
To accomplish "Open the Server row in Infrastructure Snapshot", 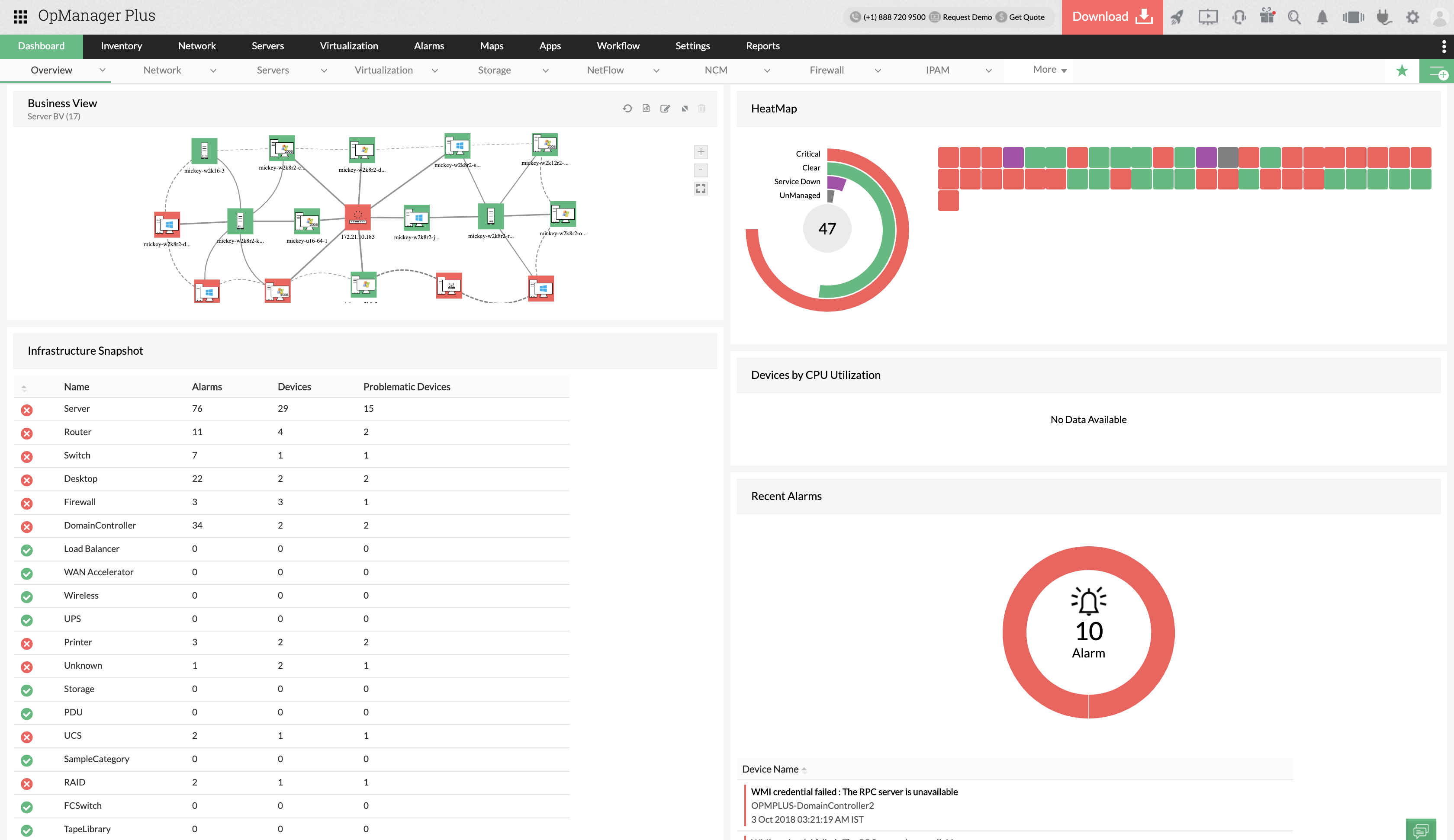I will coord(291,409).
